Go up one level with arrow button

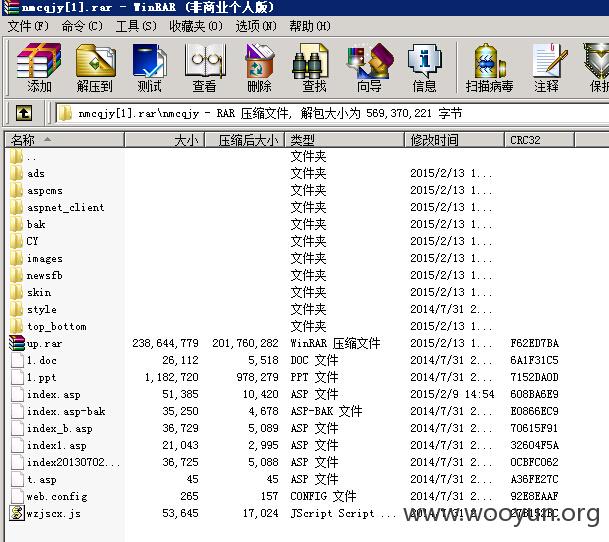pyautogui.click(x=24, y=113)
